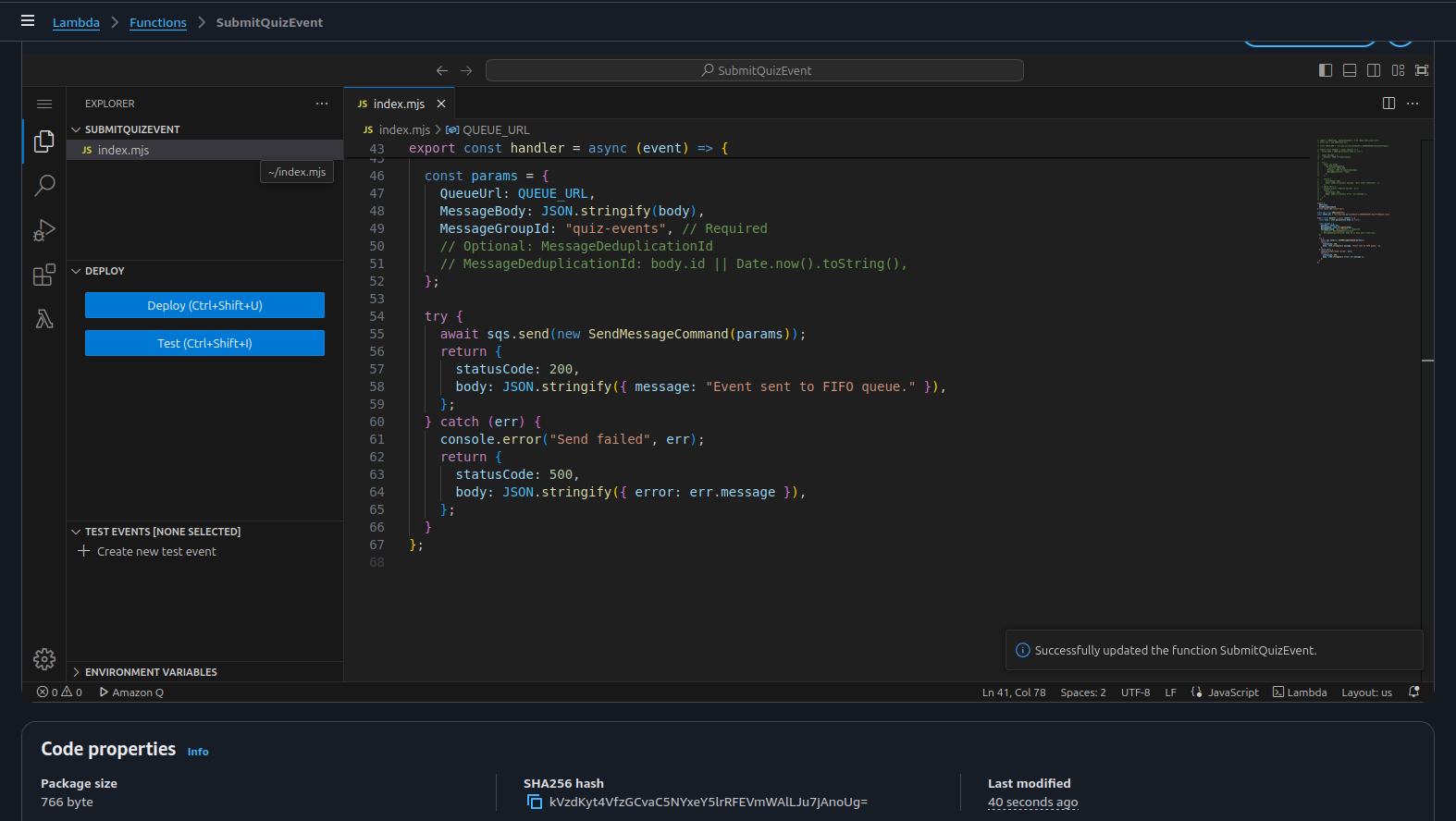
Task: Switch to the index.mjs editor tab
Action: pos(398,104)
